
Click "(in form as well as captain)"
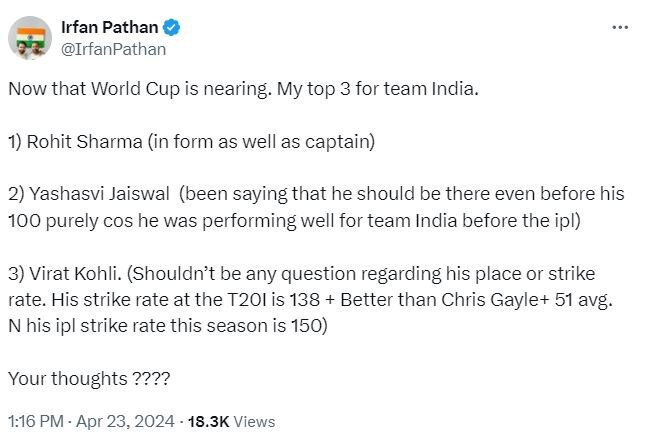tap(260, 141)
